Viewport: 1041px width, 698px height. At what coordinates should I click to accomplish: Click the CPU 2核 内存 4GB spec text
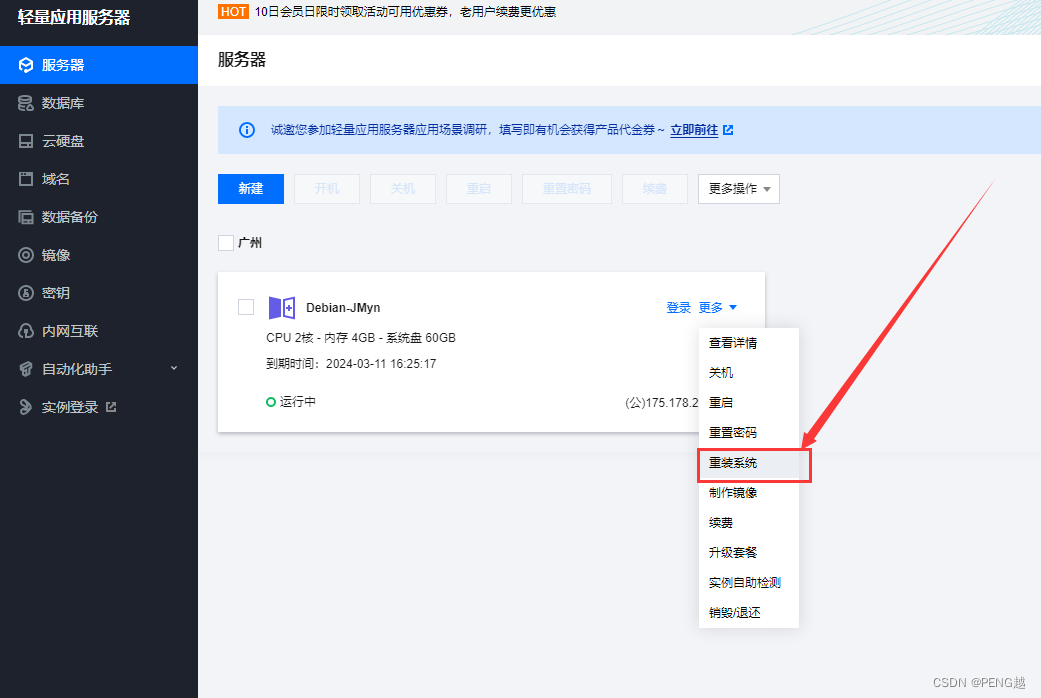click(x=361, y=337)
